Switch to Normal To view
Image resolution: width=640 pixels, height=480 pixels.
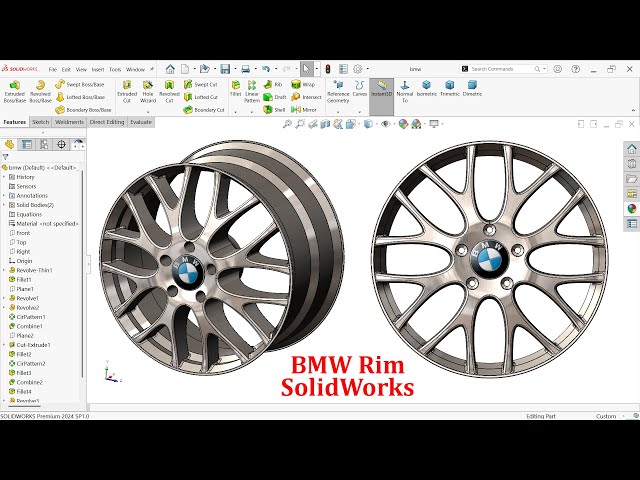[405, 91]
